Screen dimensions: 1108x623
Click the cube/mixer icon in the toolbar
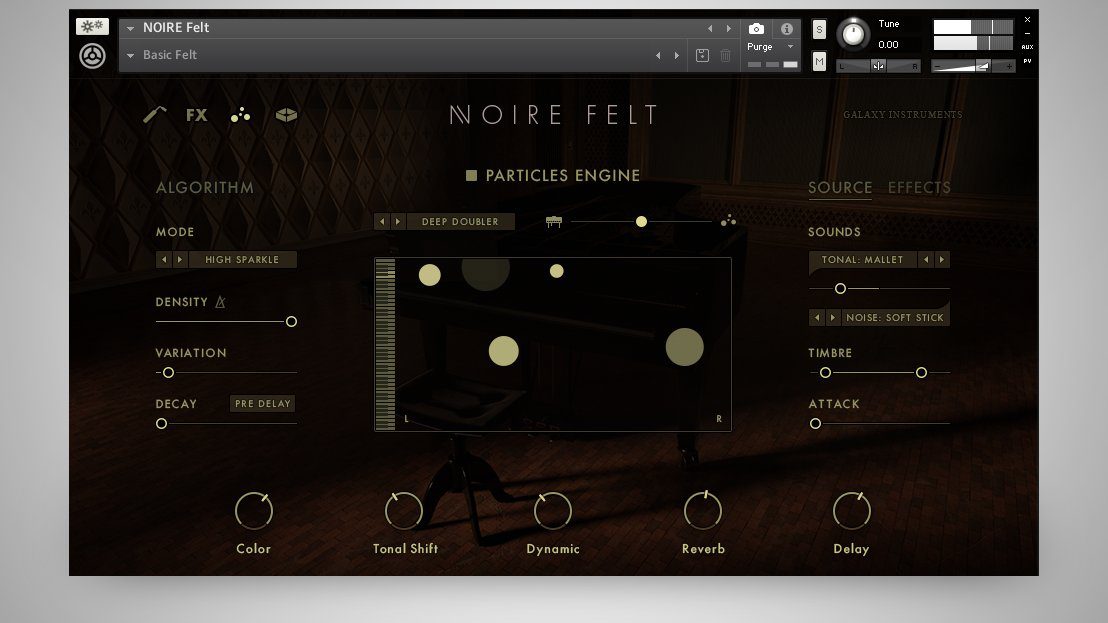[285, 114]
